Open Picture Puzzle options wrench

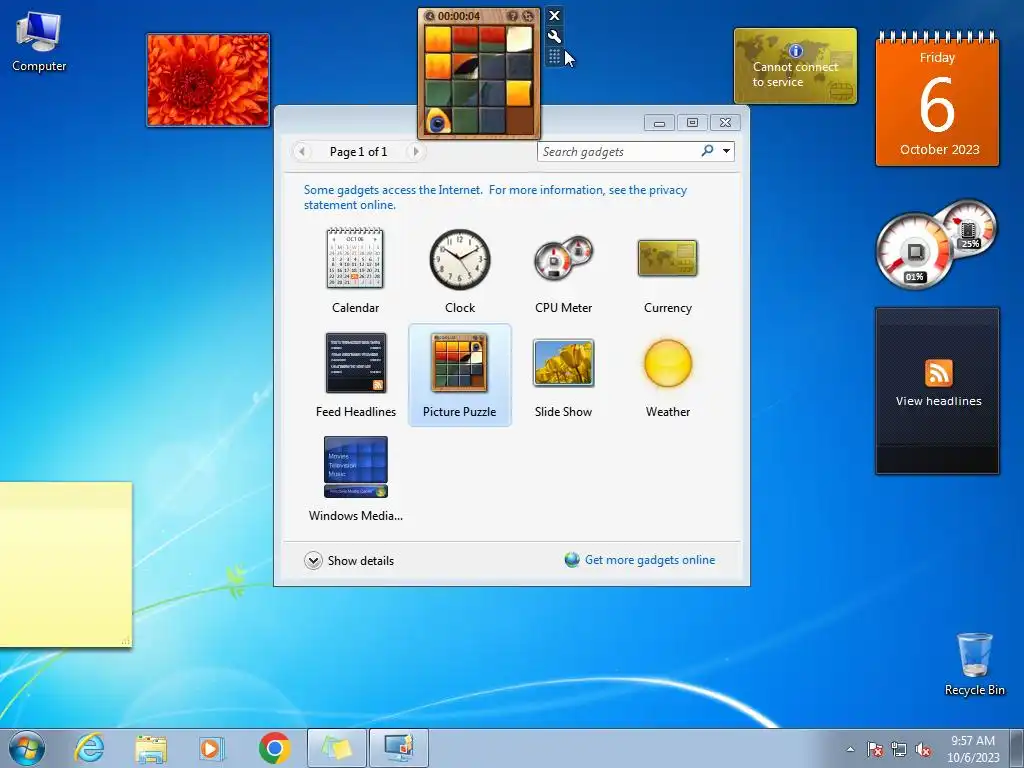click(554, 37)
